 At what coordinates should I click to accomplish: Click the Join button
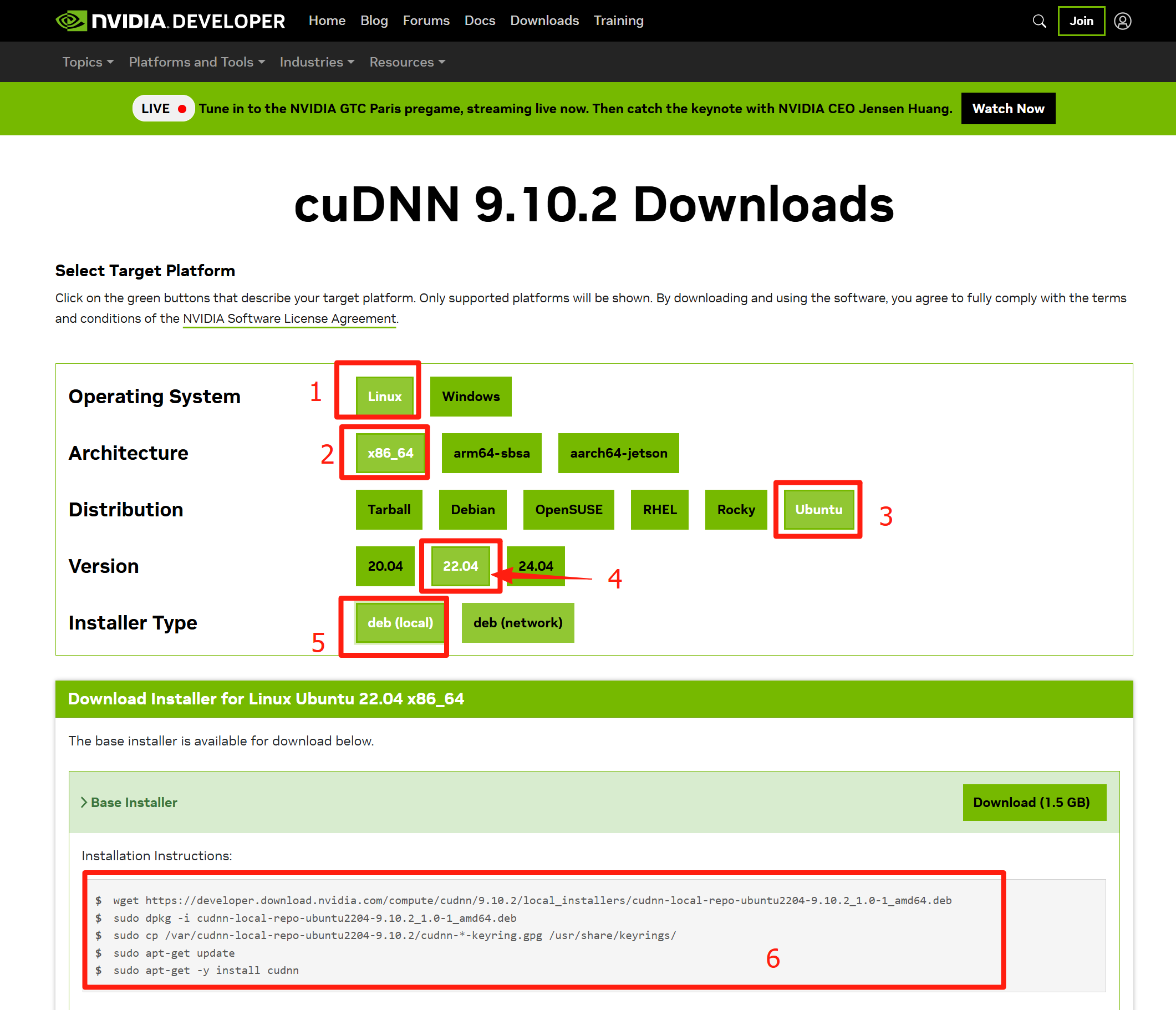click(1081, 21)
